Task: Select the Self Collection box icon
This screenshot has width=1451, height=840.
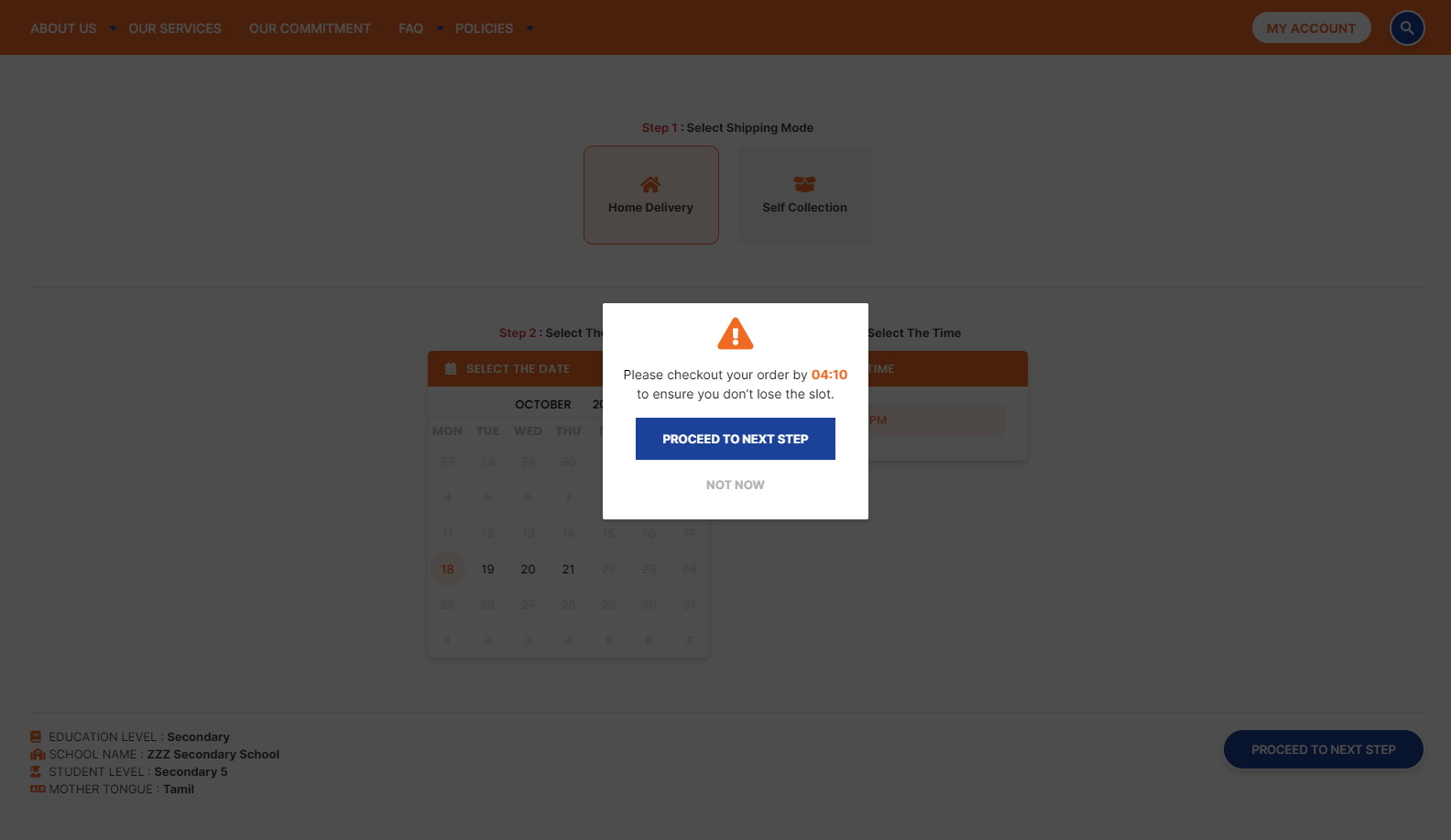Action: [804, 184]
